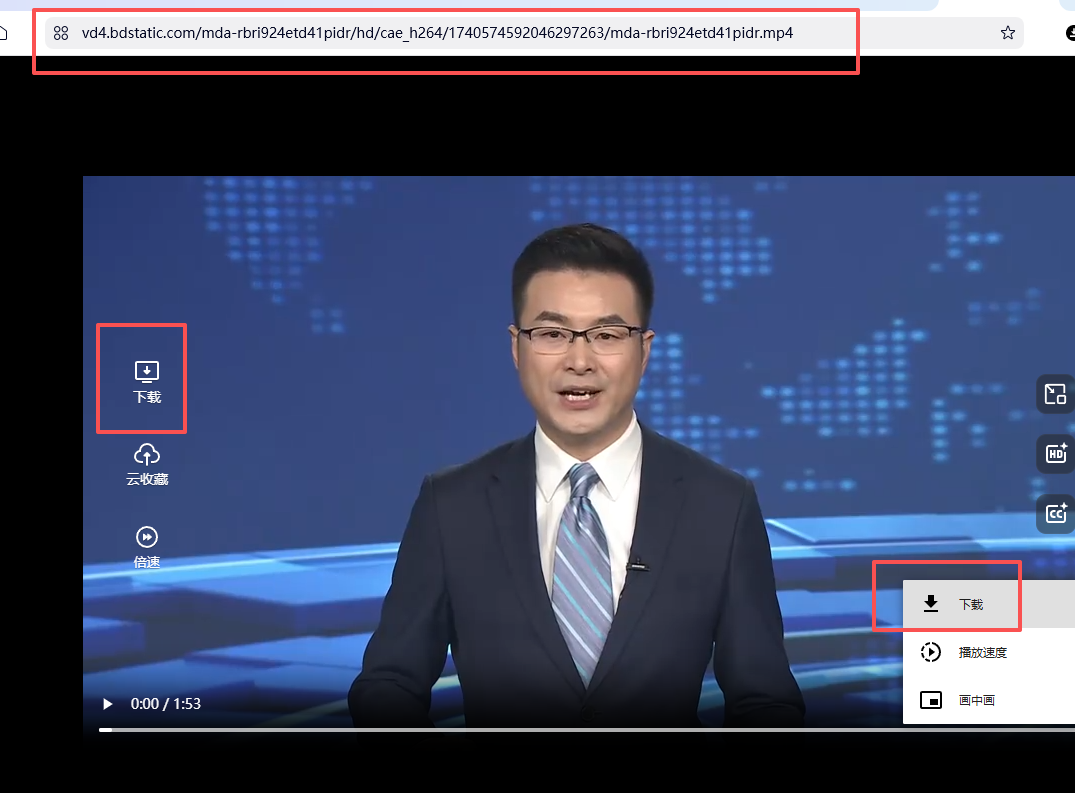This screenshot has height=793, width=1075.
Task: Open site information icon in address bar
Action: tap(61, 33)
